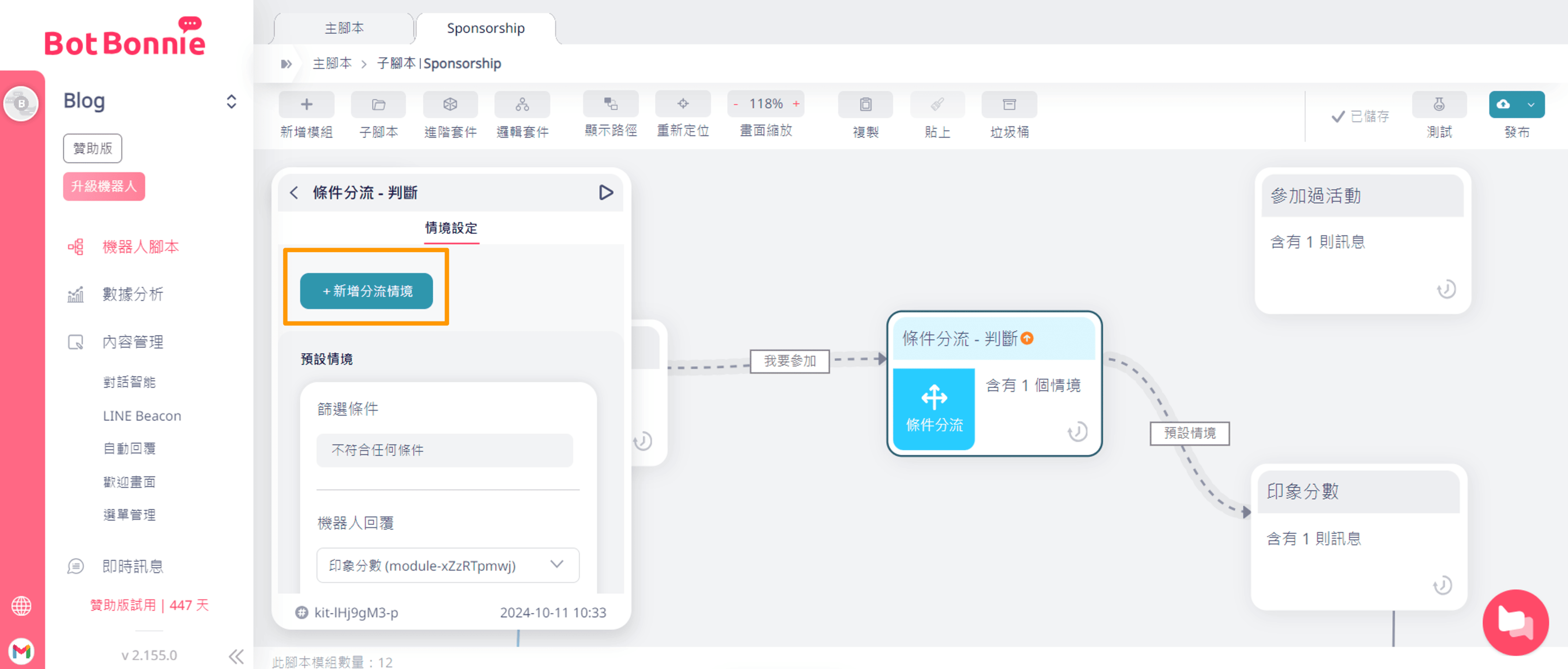The height and width of the screenshot is (669, 1568).
Task: Click the 重新定位 crosshair icon
Action: click(682, 104)
